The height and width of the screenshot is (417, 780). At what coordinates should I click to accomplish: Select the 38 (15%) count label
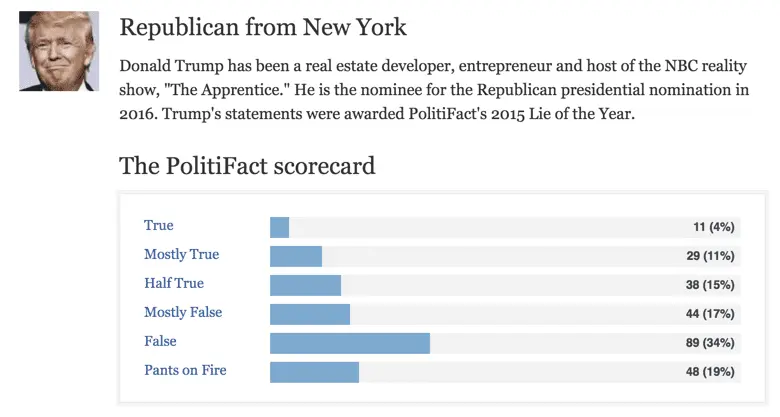710,285
